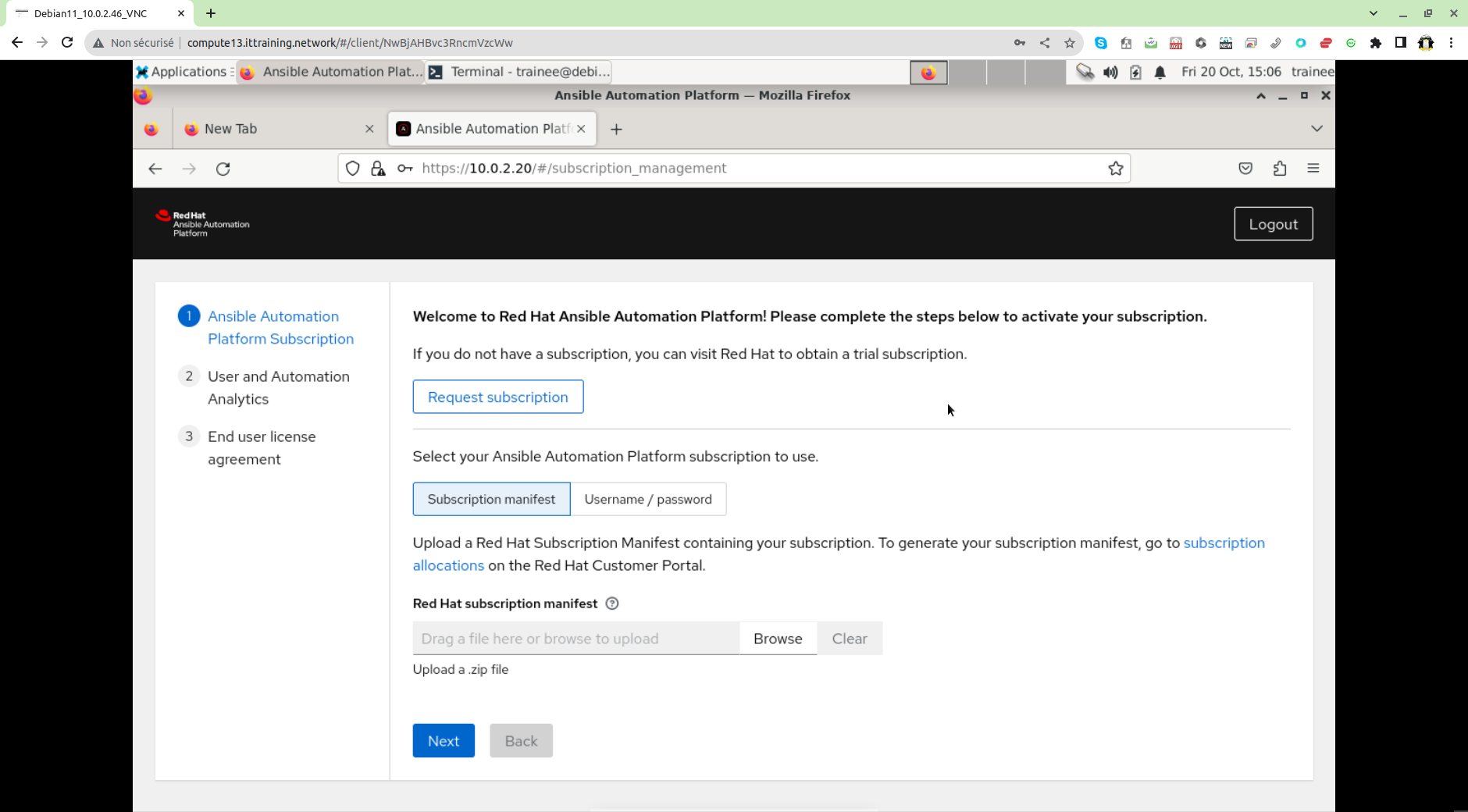Click the Red Hat Ansible logo

(203, 223)
